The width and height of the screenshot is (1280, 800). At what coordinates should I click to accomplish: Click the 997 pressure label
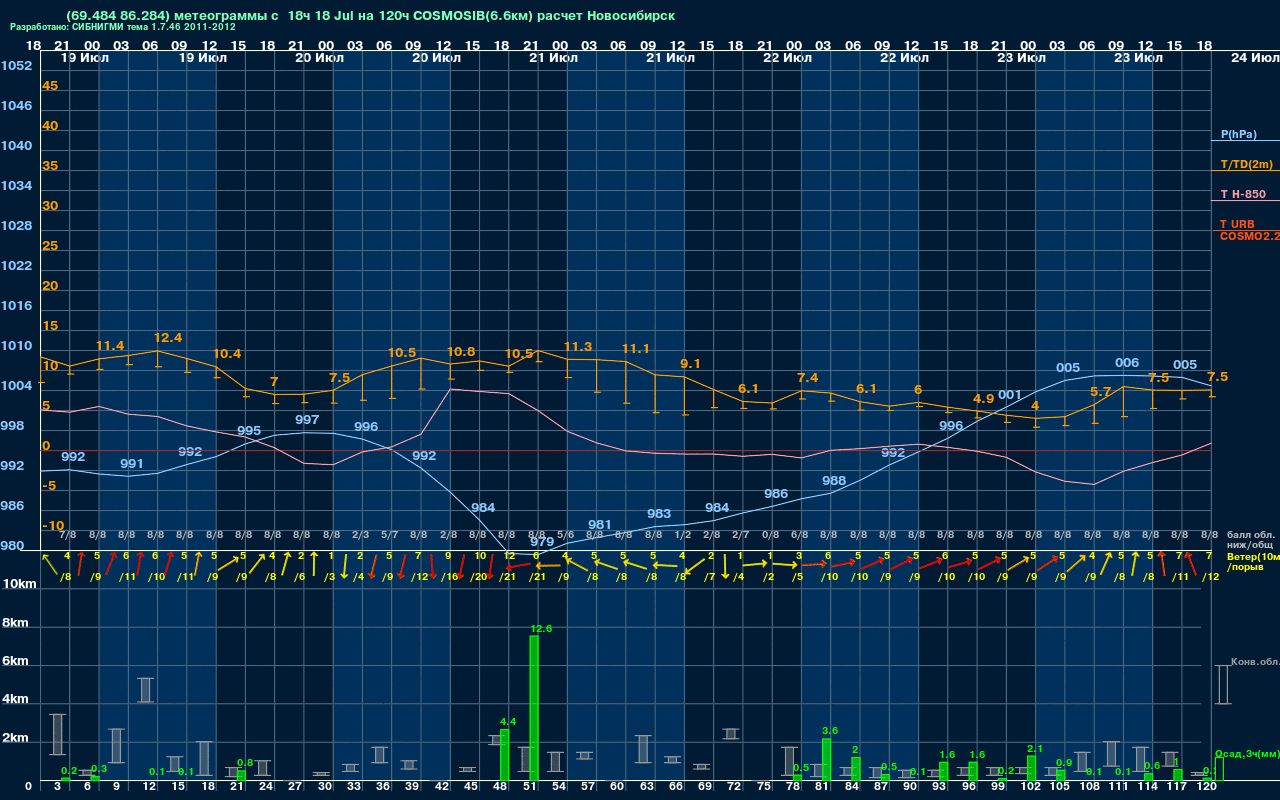[307, 420]
